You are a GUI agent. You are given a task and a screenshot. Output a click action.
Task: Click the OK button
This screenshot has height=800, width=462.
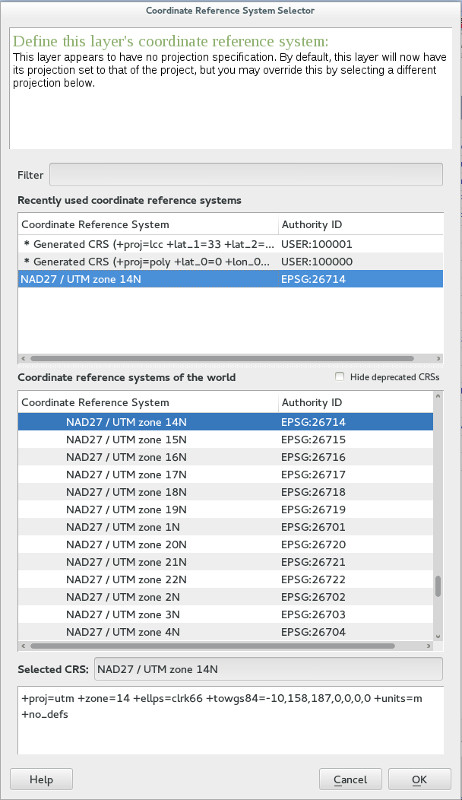pos(419,780)
